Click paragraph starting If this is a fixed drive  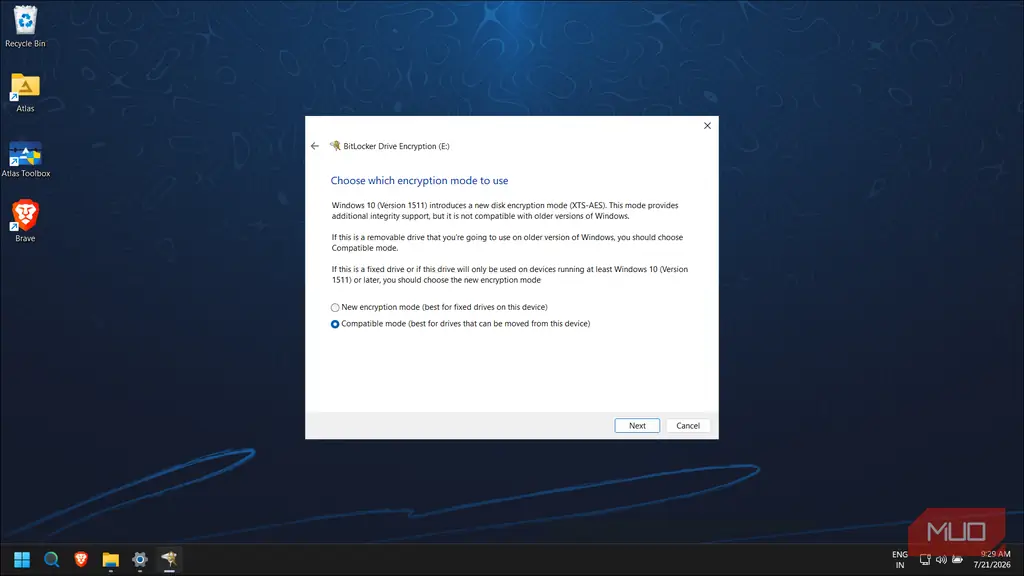coord(509,274)
